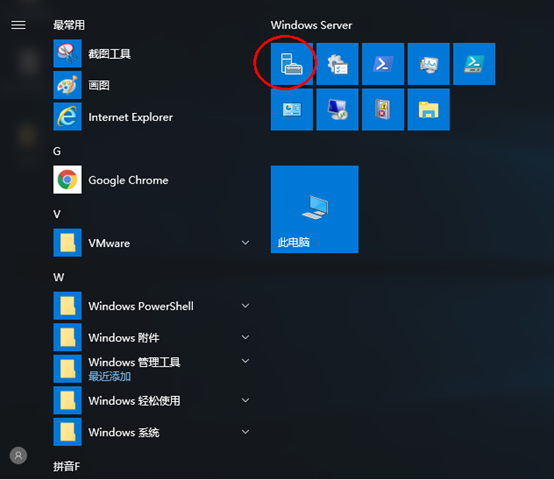
Task: Click the G letter group header
Action: [x=57, y=152]
